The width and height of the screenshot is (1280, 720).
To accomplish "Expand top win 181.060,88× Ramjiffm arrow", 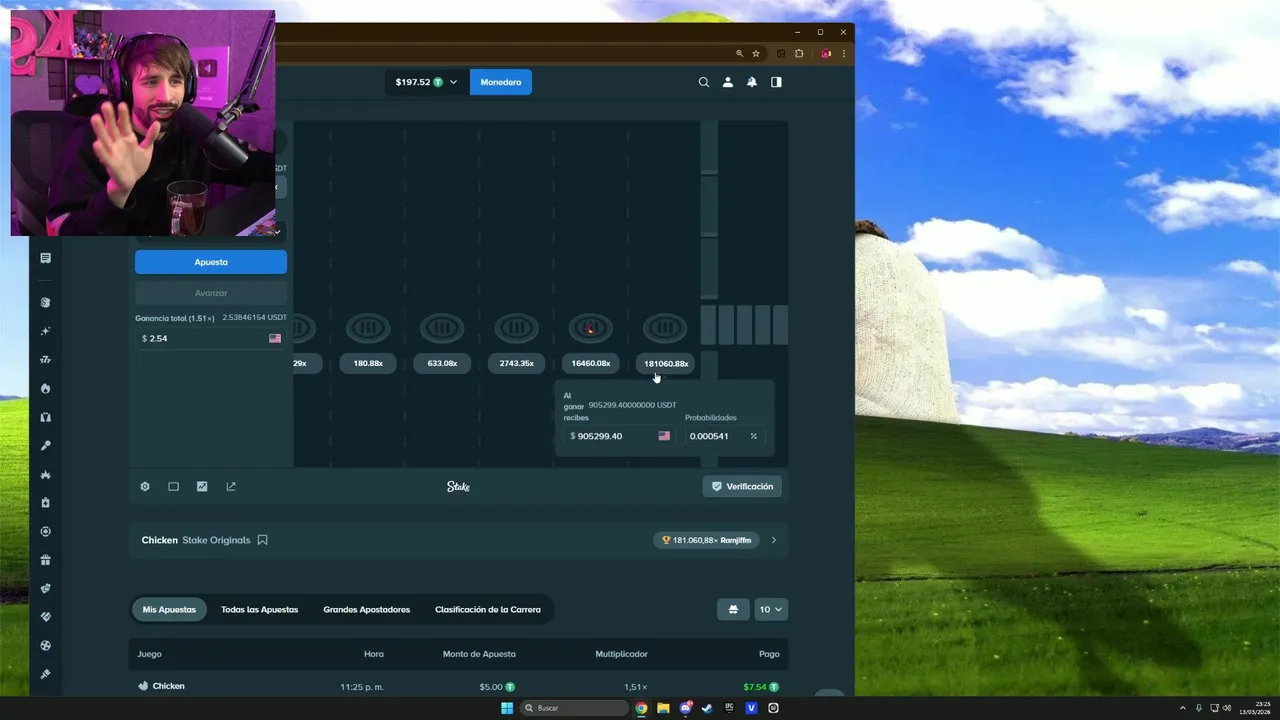I will (x=773, y=540).
